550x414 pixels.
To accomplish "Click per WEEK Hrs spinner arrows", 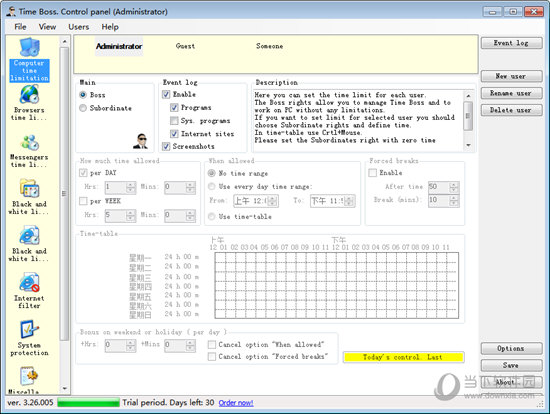I will [131, 215].
